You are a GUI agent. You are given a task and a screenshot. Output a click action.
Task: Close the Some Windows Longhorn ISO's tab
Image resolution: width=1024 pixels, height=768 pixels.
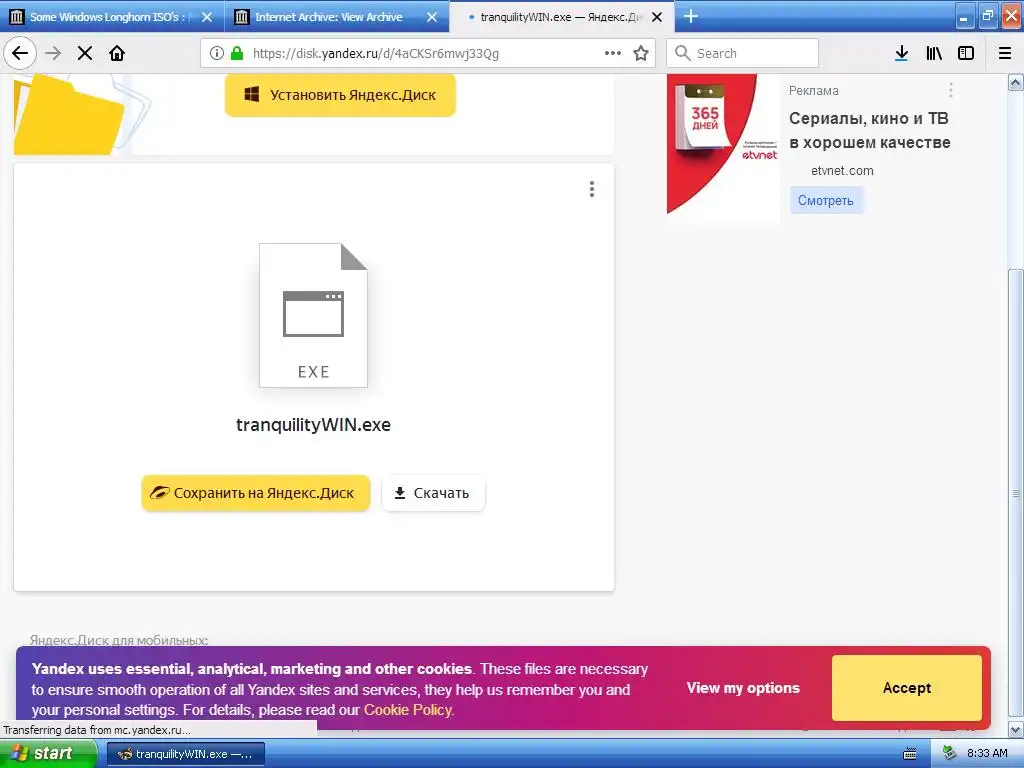point(207,17)
